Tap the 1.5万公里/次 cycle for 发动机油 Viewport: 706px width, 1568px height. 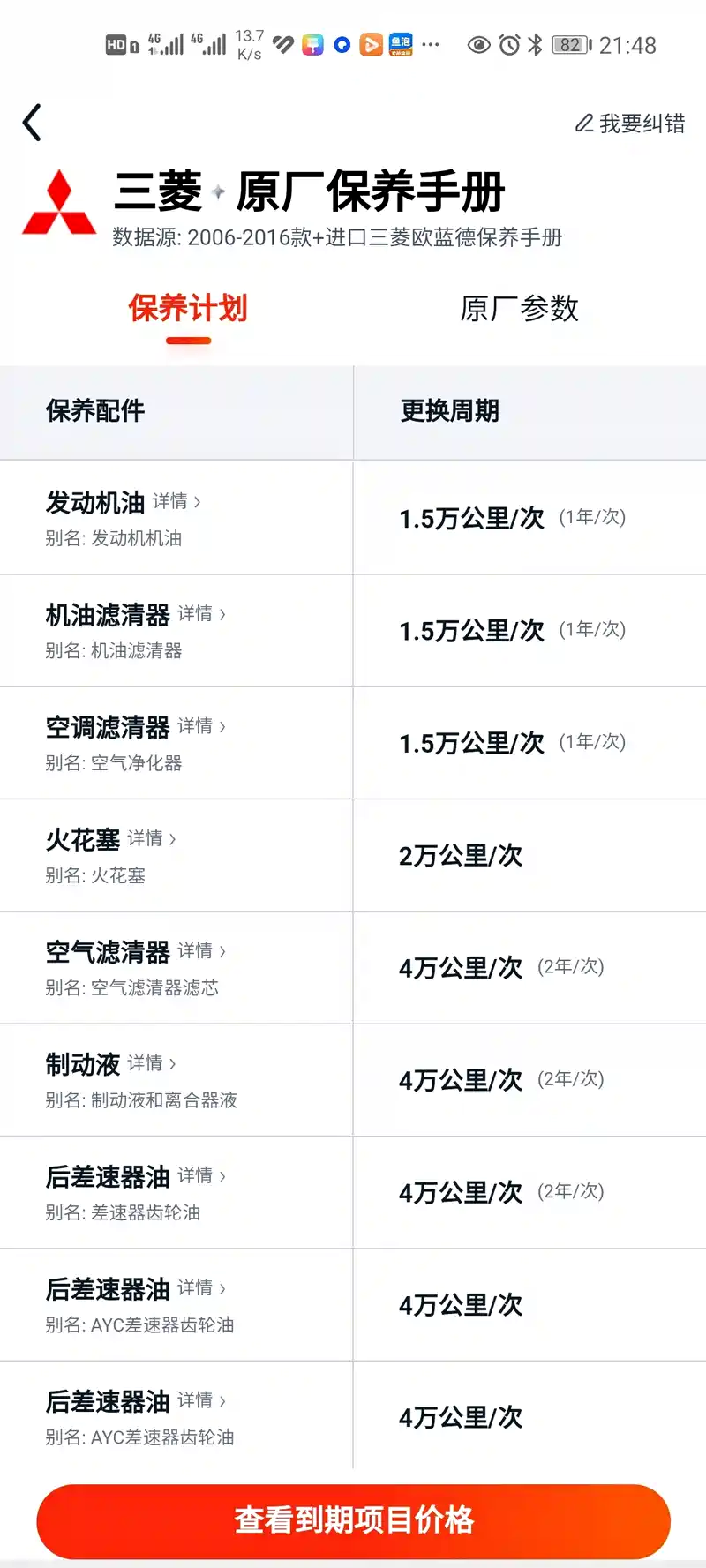coord(471,518)
